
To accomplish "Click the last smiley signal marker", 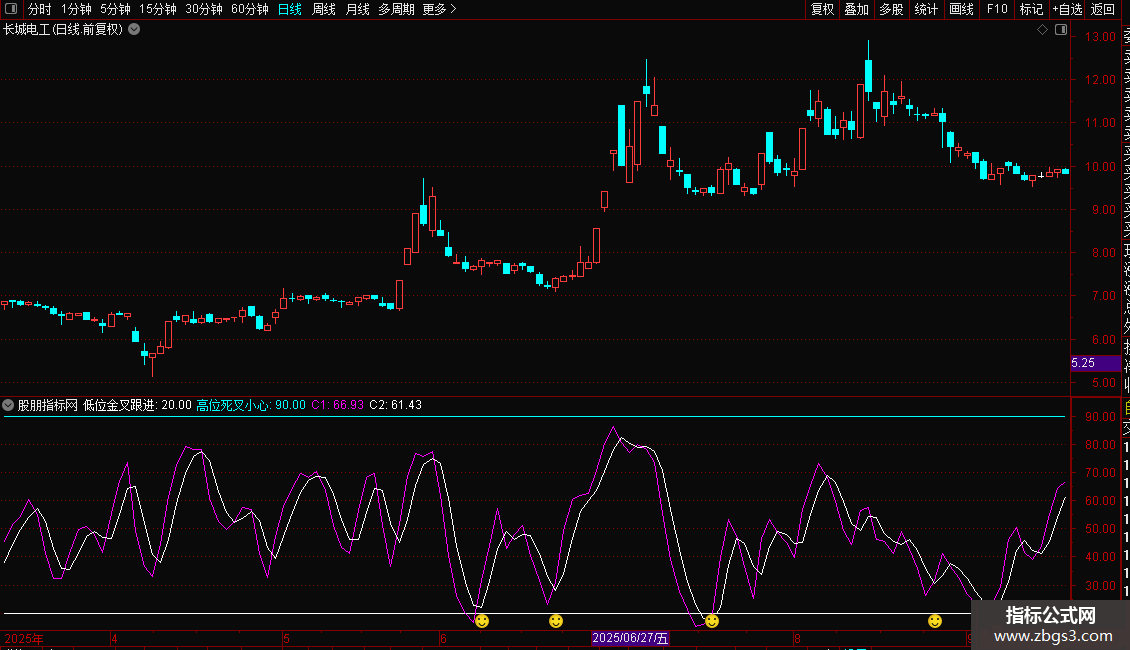I will pos(935,621).
